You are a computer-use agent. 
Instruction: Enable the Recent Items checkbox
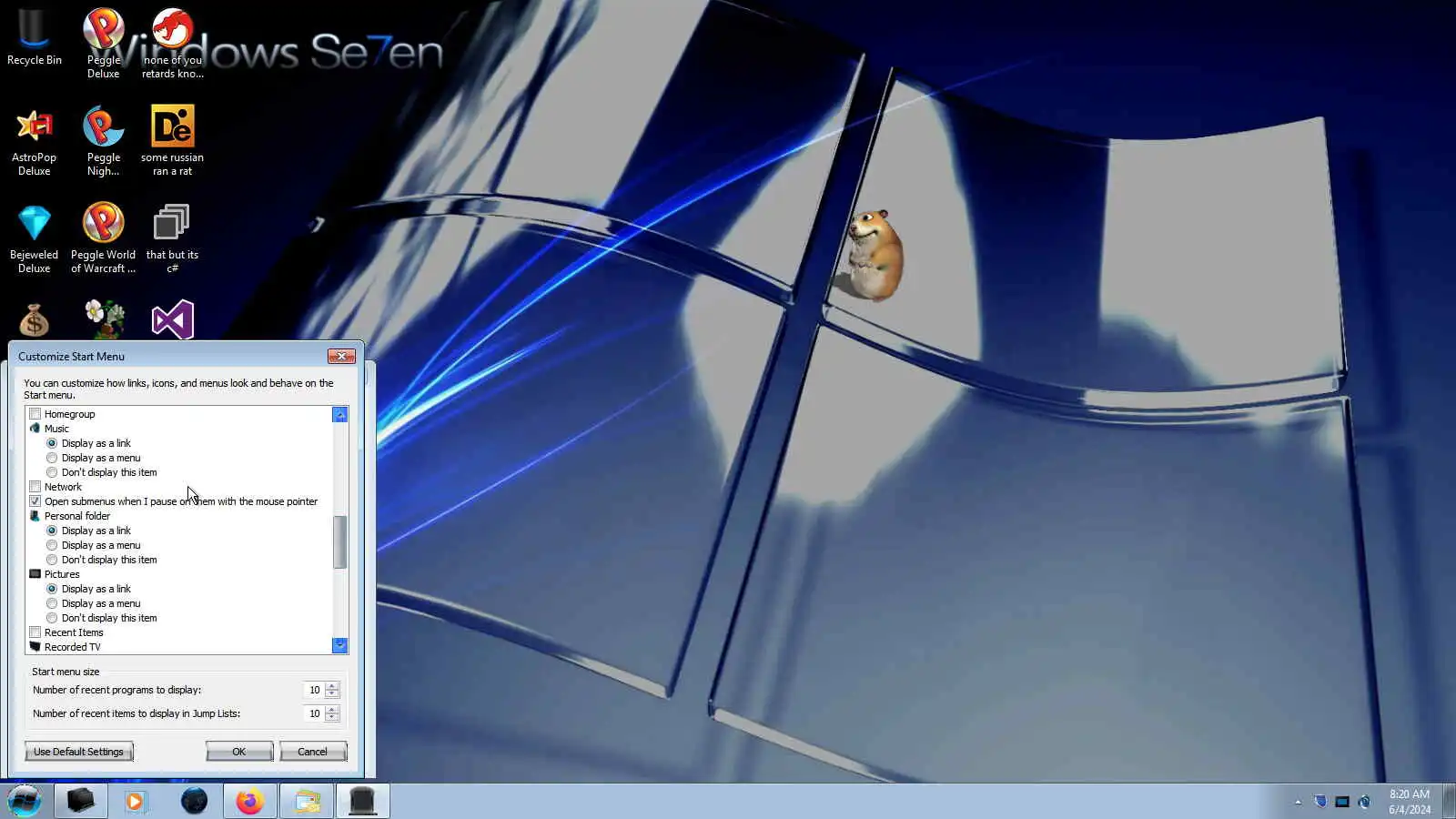[35, 632]
